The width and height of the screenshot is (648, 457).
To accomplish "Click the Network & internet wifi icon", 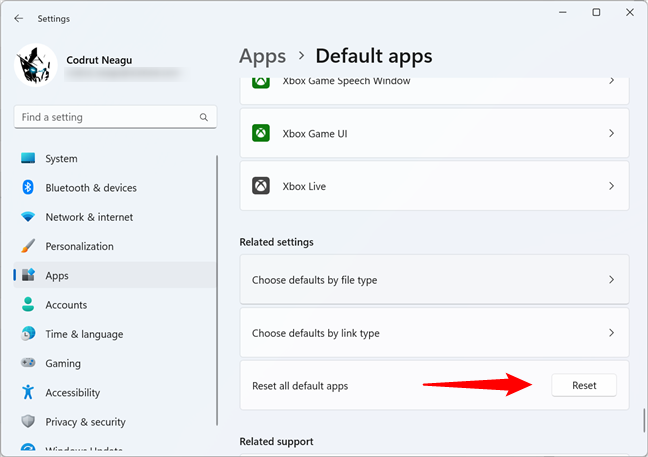I will pyautogui.click(x=28, y=217).
